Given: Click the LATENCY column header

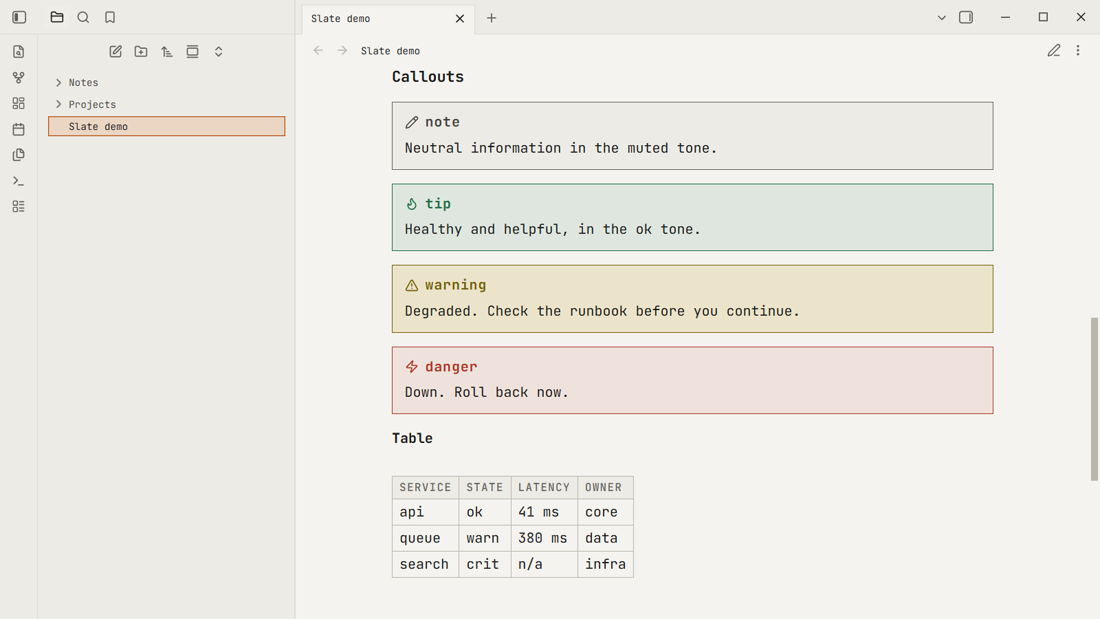Looking at the screenshot, I should click(x=544, y=487).
